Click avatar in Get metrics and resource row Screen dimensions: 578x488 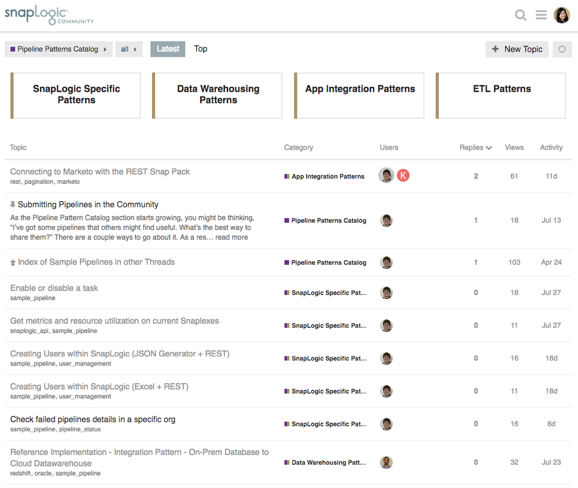[386, 325]
